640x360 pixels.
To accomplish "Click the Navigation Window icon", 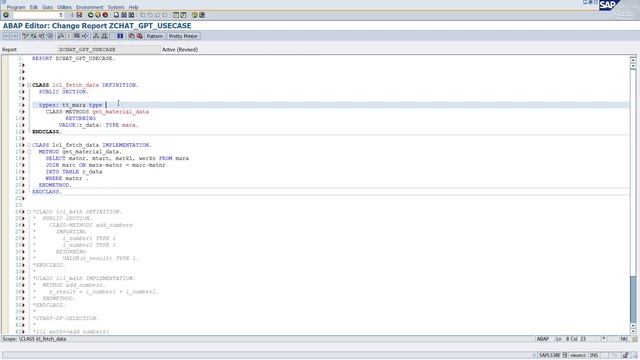I will click(104, 36).
